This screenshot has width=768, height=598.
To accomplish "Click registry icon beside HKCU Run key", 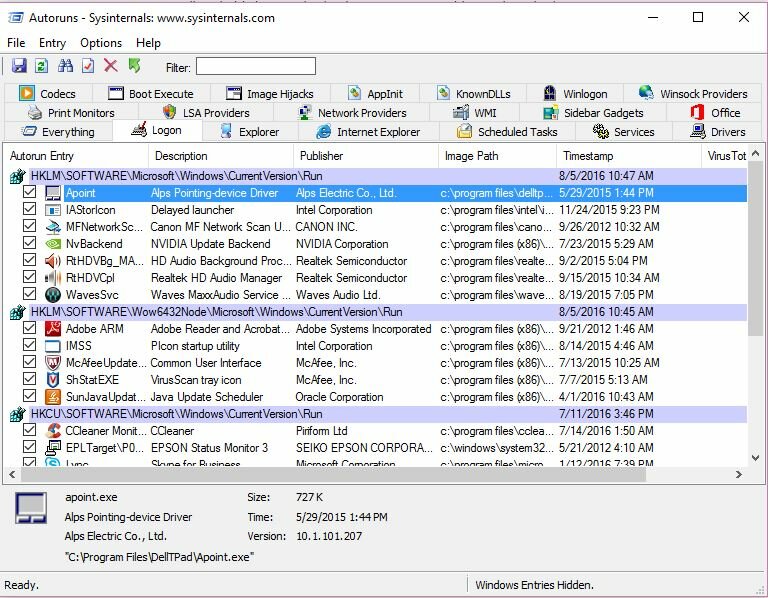I will pyautogui.click(x=18, y=414).
